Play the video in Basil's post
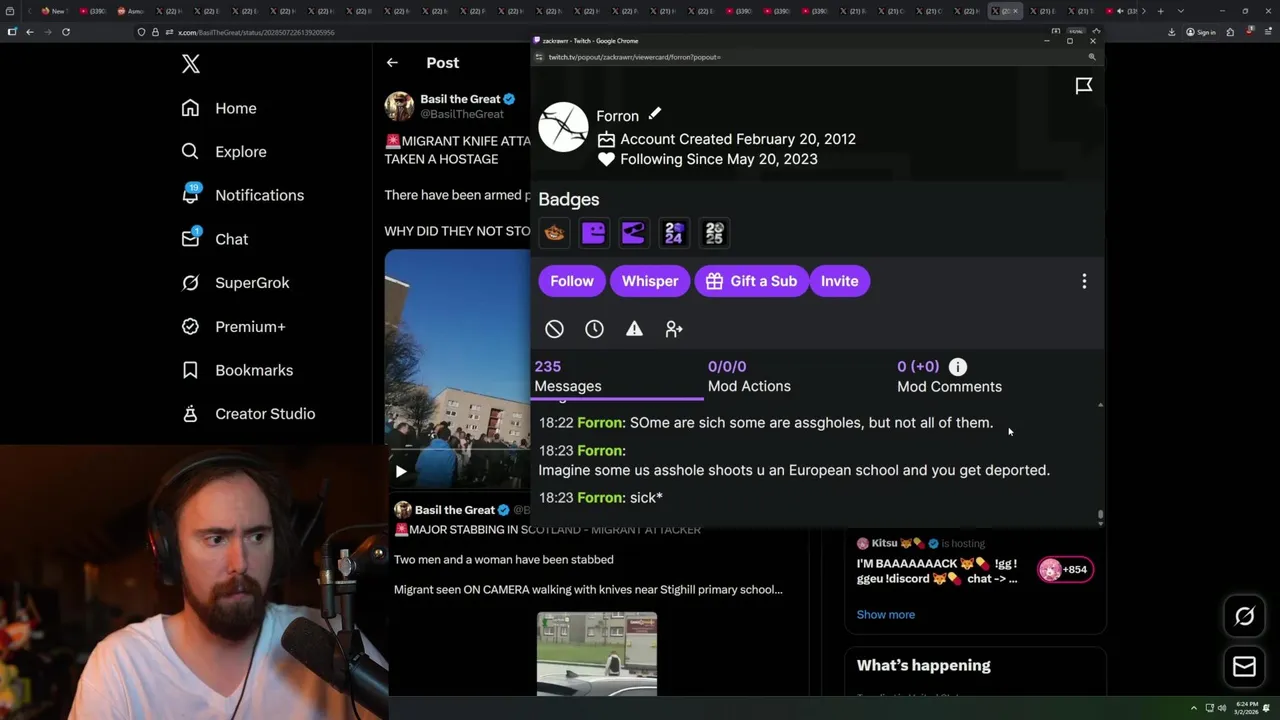The width and height of the screenshot is (1280, 720). [x=400, y=471]
